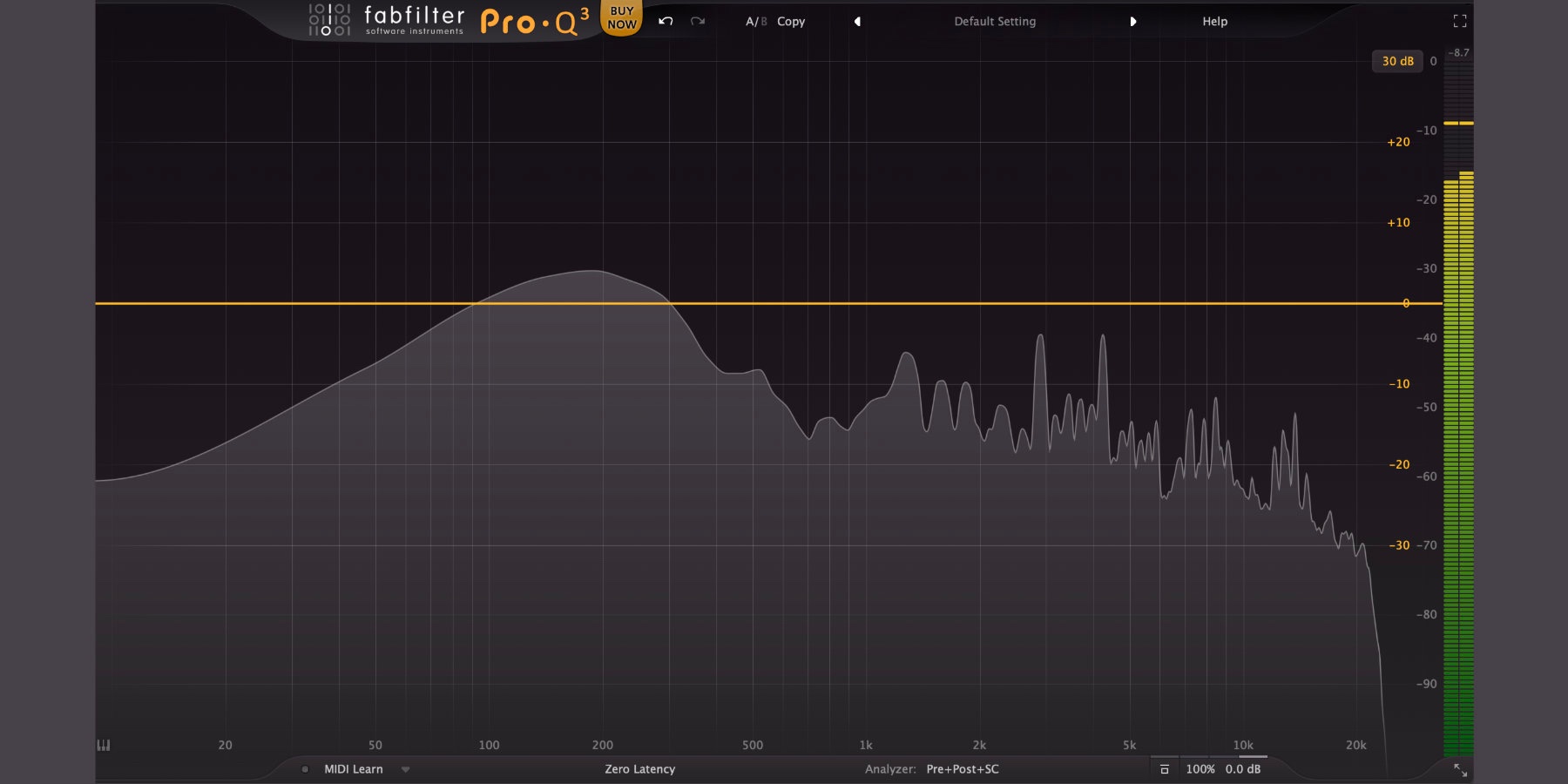The width and height of the screenshot is (1568, 784).
Task: Expand the MIDI Learn options chevron
Action: (x=403, y=769)
